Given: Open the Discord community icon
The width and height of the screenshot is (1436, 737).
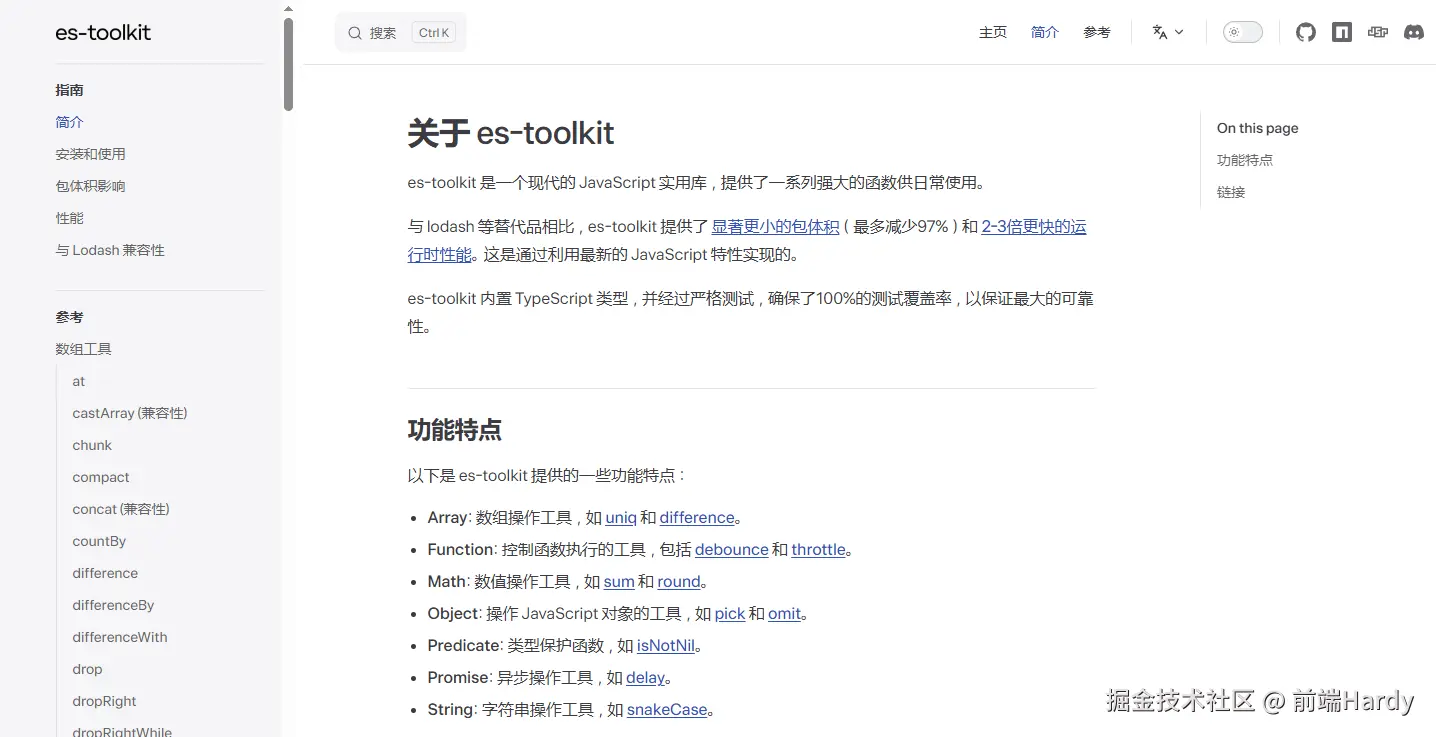Looking at the screenshot, I should point(1414,32).
